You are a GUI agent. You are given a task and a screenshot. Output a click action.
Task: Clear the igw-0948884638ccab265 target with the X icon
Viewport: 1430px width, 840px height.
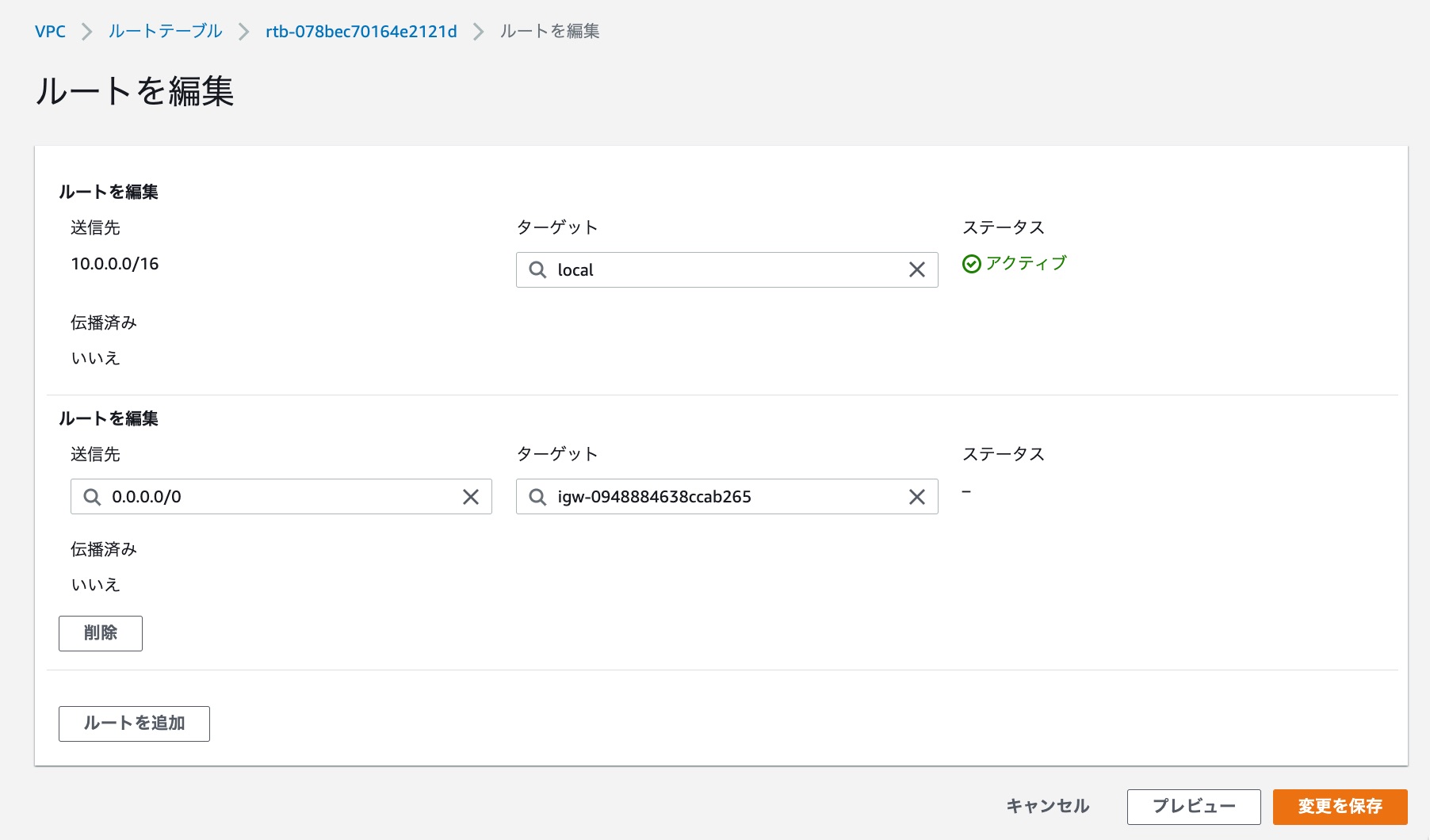pyautogui.click(x=916, y=497)
